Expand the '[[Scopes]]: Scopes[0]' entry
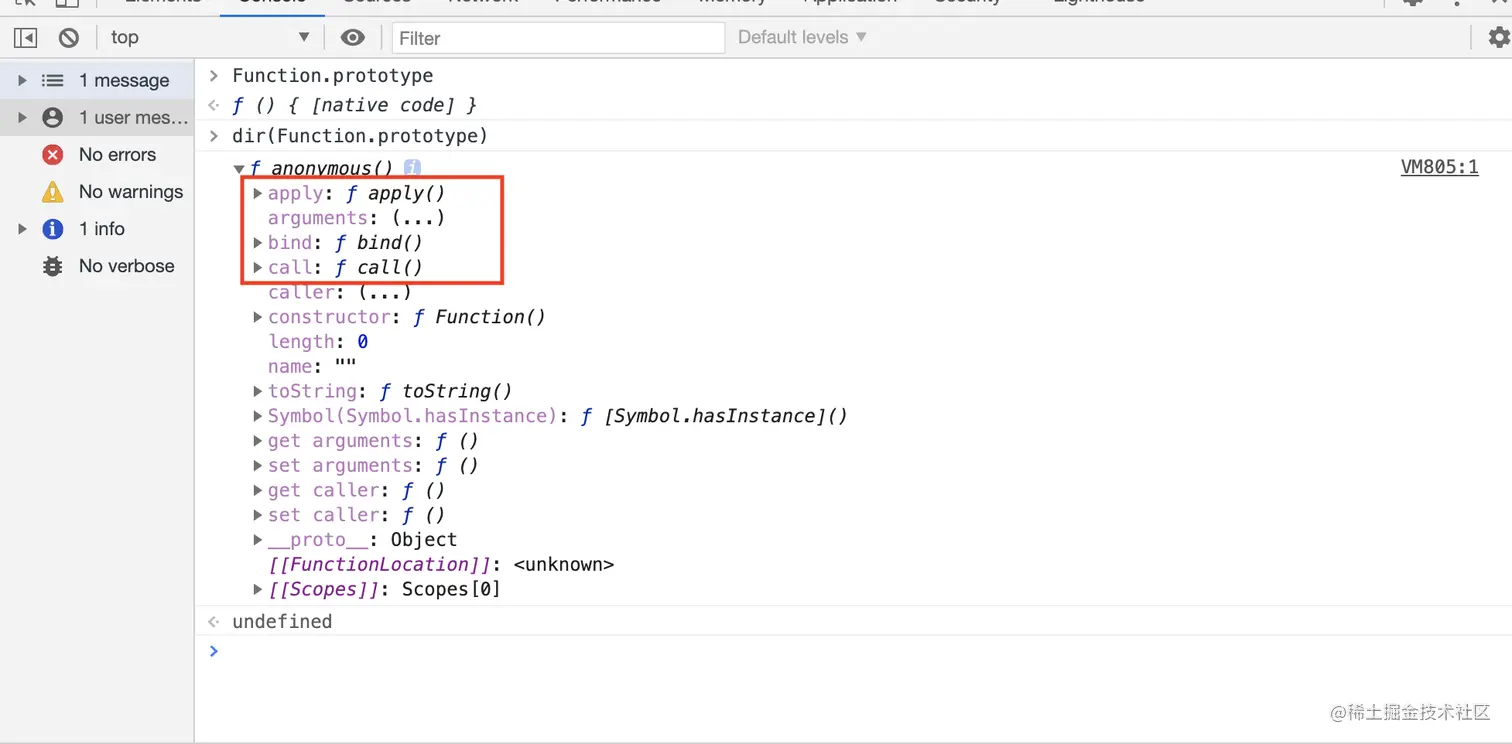This screenshot has width=1512, height=744. pos(258,589)
